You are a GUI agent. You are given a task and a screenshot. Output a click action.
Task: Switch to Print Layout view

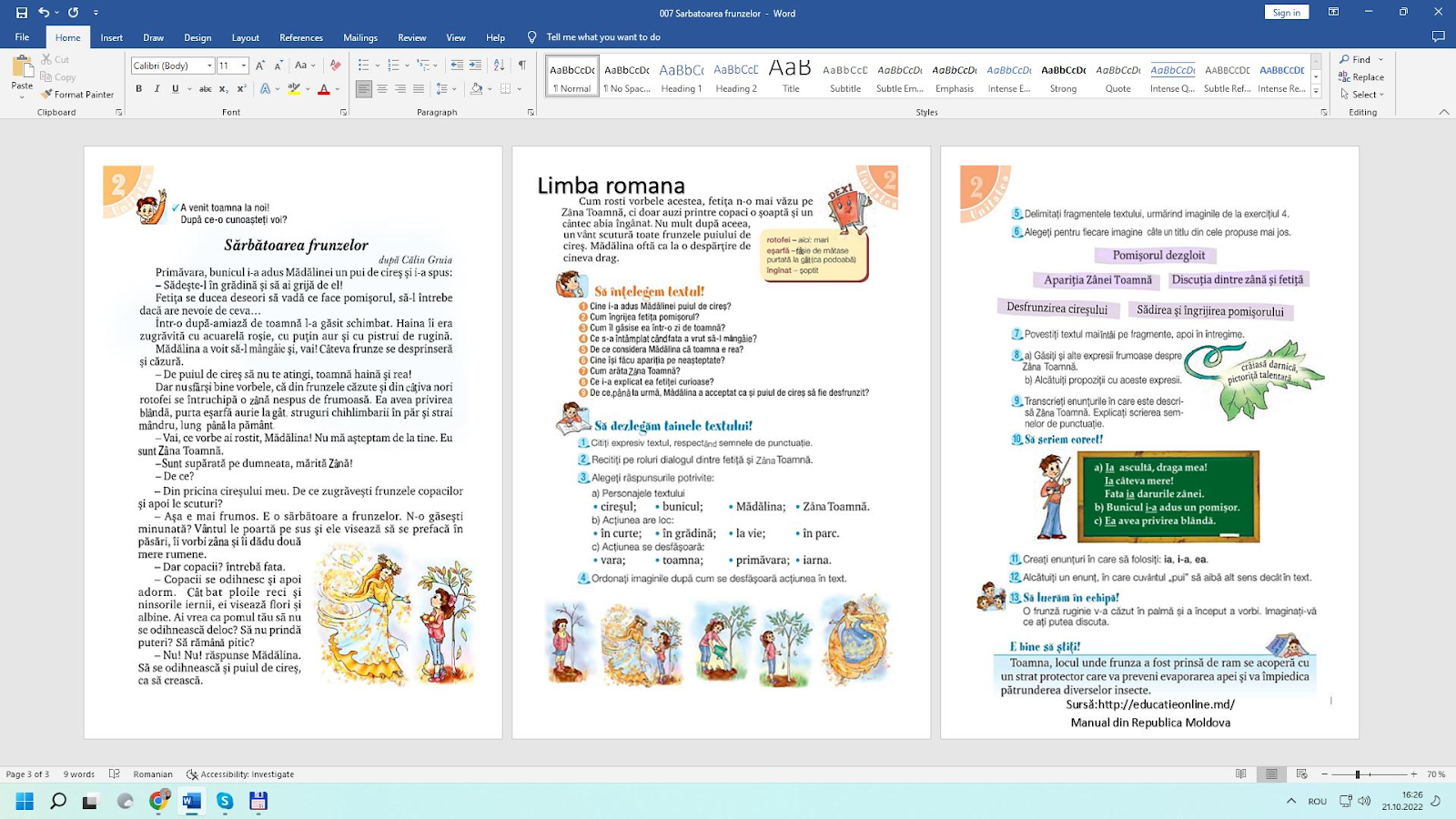[1271, 774]
